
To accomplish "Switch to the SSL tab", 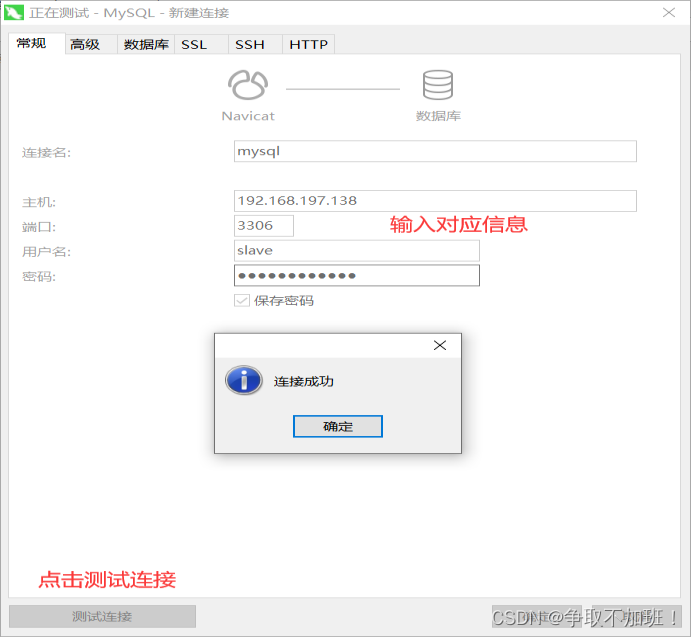I will pyautogui.click(x=201, y=44).
